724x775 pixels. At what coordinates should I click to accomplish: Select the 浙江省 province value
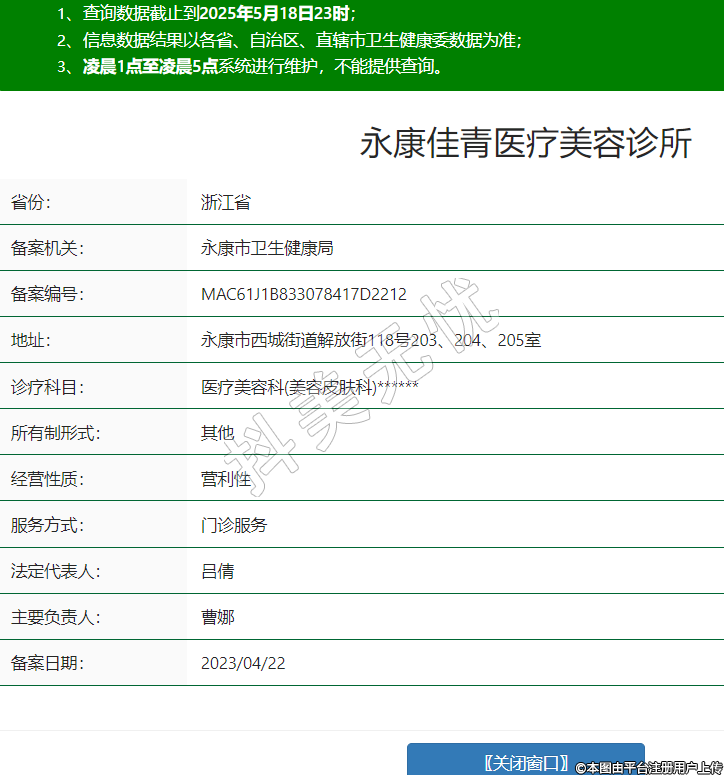click(225, 202)
